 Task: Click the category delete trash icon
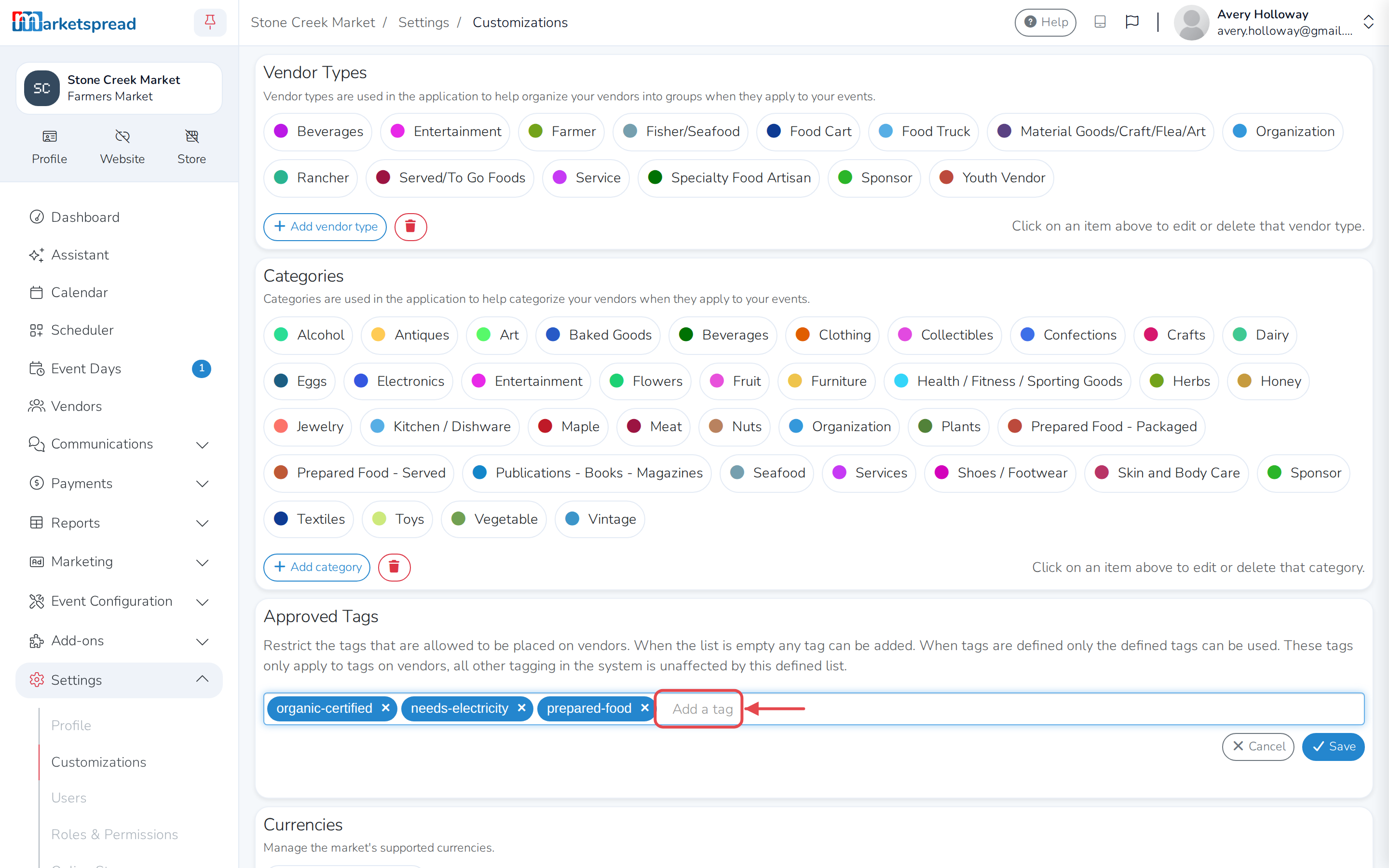point(395,567)
